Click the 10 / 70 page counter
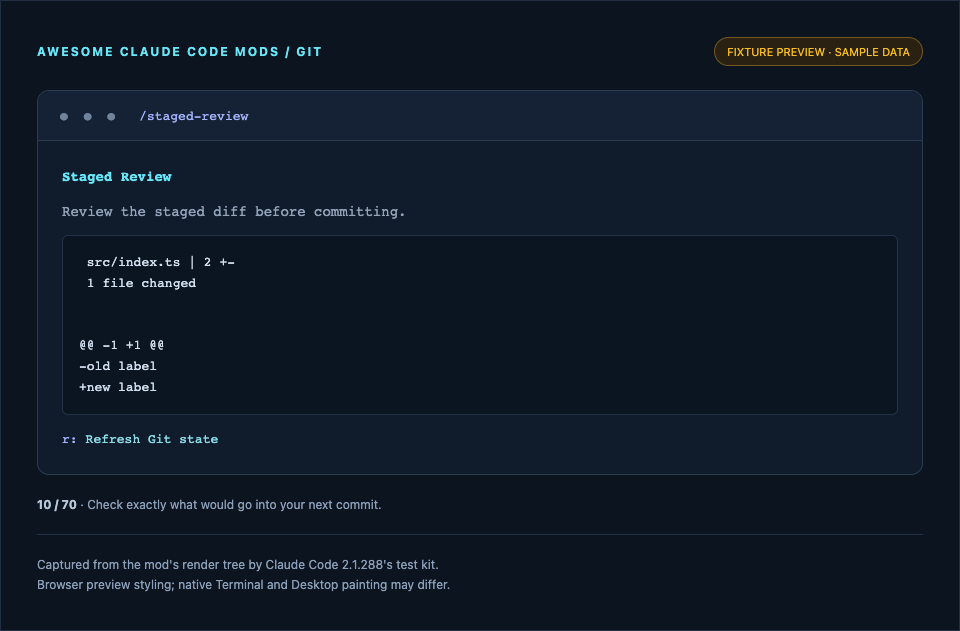Viewport: 960px width, 631px height. pos(57,505)
